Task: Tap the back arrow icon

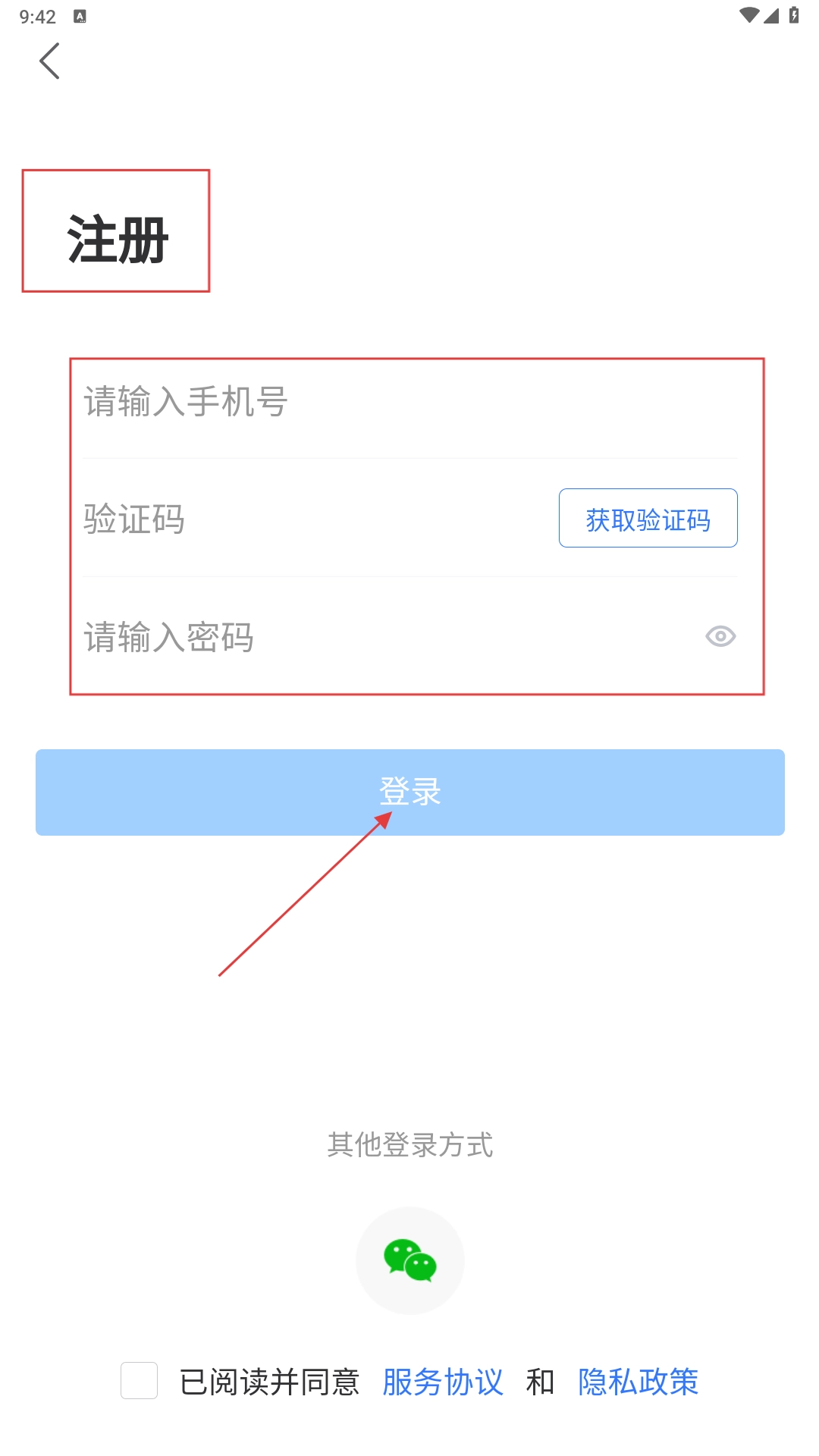Action: coord(49,61)
